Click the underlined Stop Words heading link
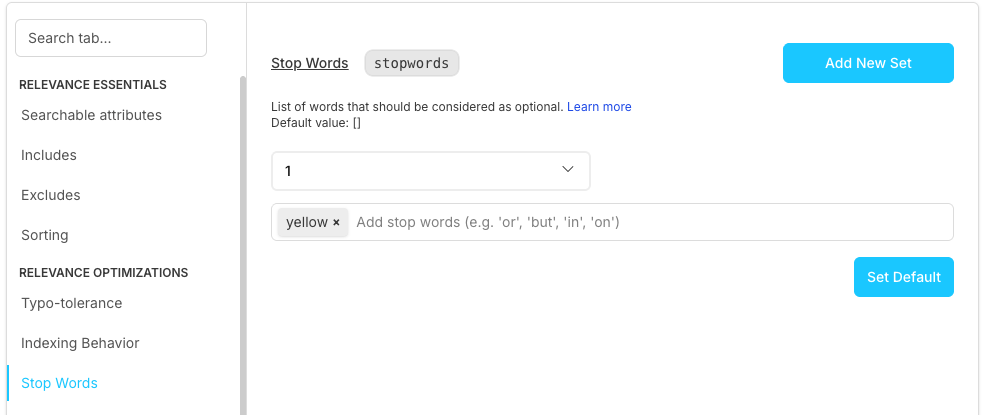The image size is (987, 415). 309,63
